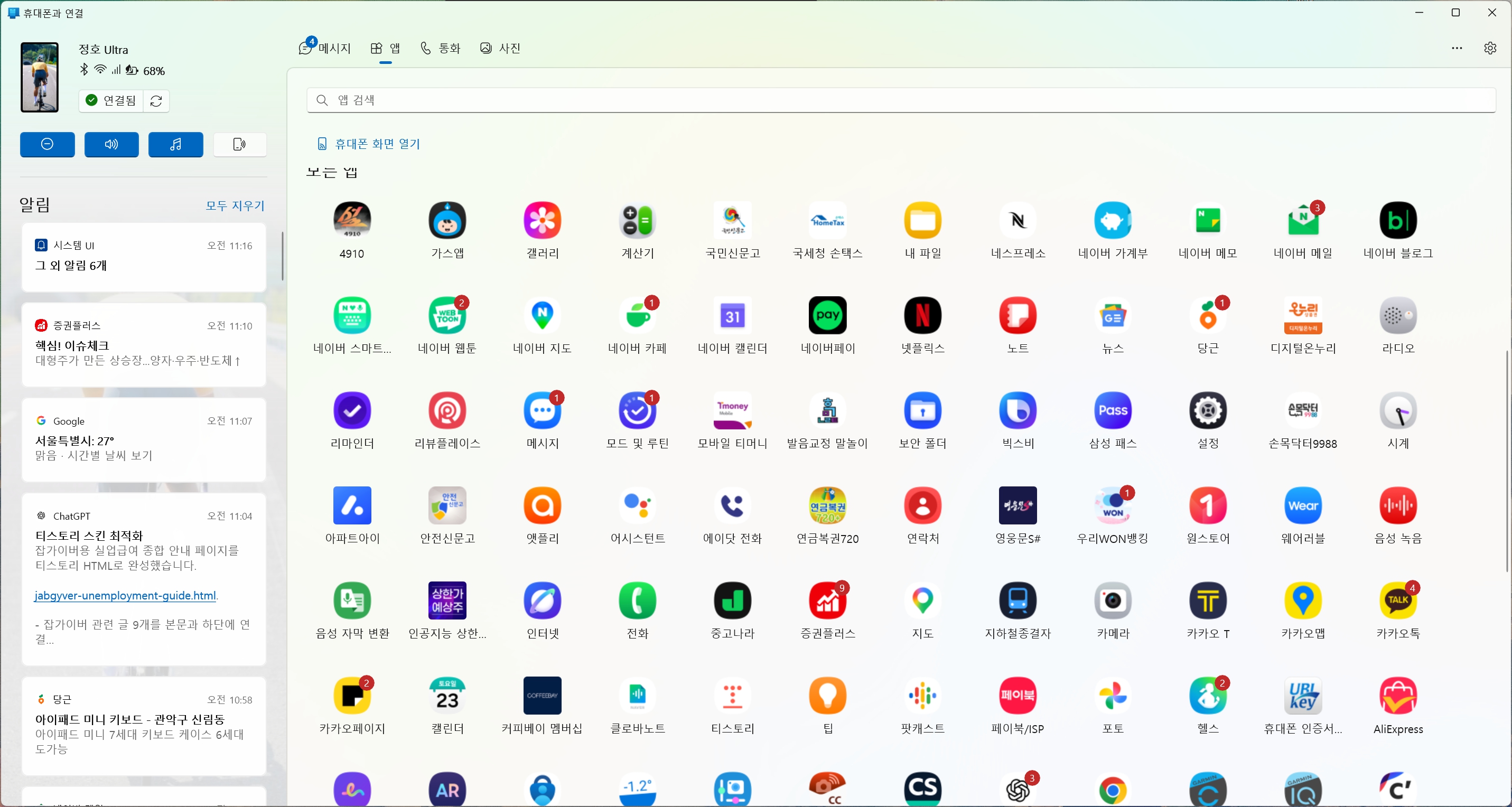Image resolution: width=1512 pixels, height=807 pixels.
Task: Open the 사진 photos tab
Action: (500, 48)
